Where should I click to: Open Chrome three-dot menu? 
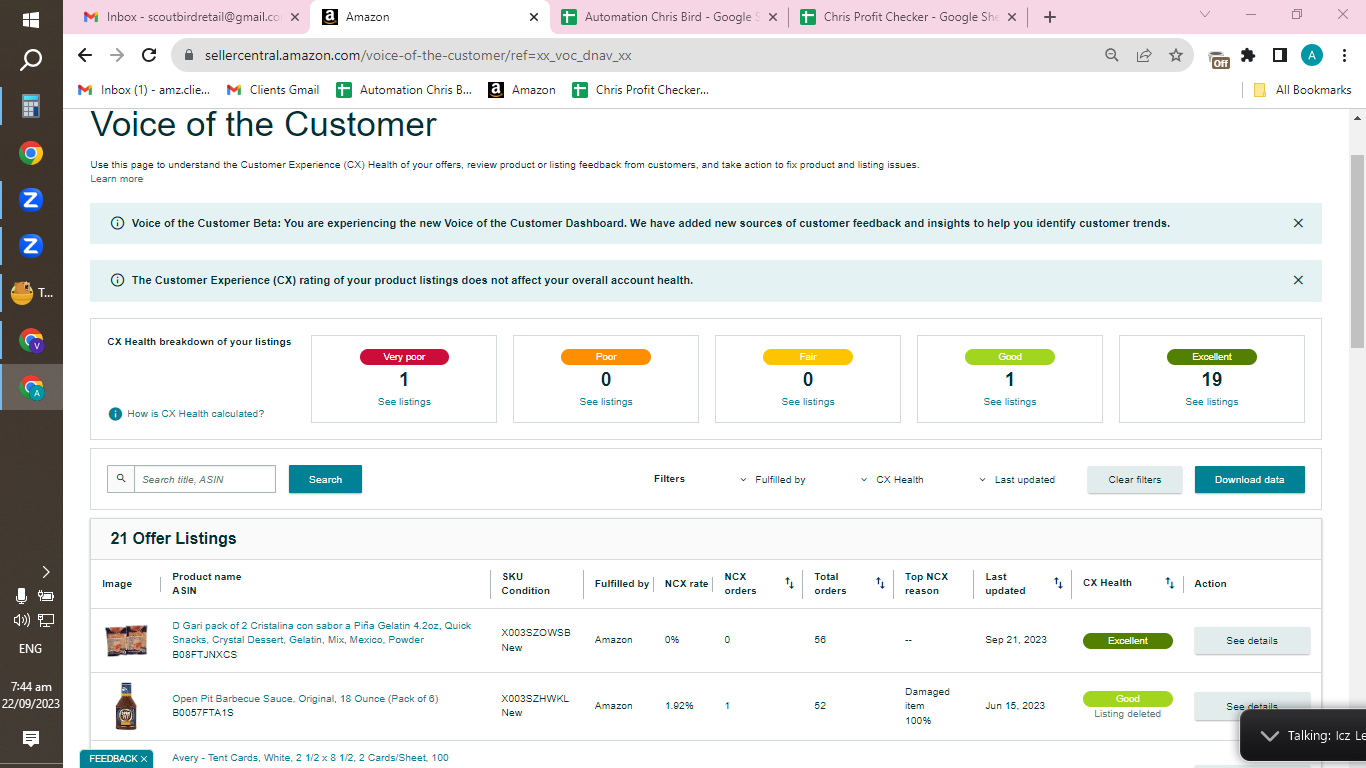(x=1346, y=55)
